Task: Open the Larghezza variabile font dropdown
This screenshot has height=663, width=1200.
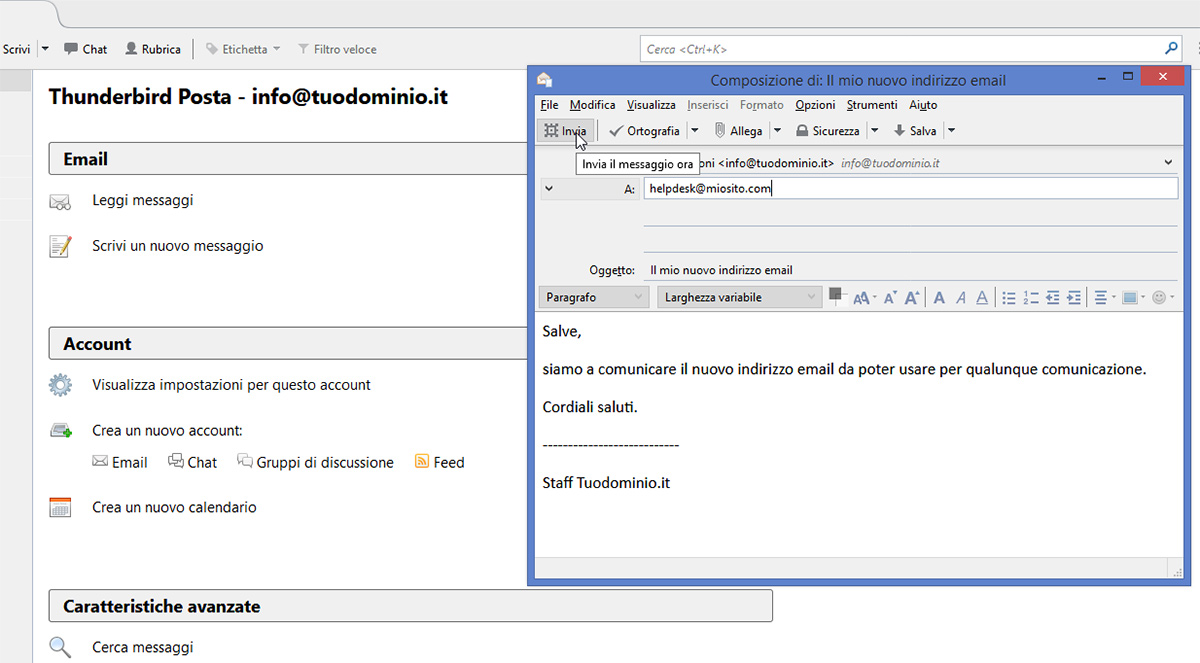Action: click(739, 297)
